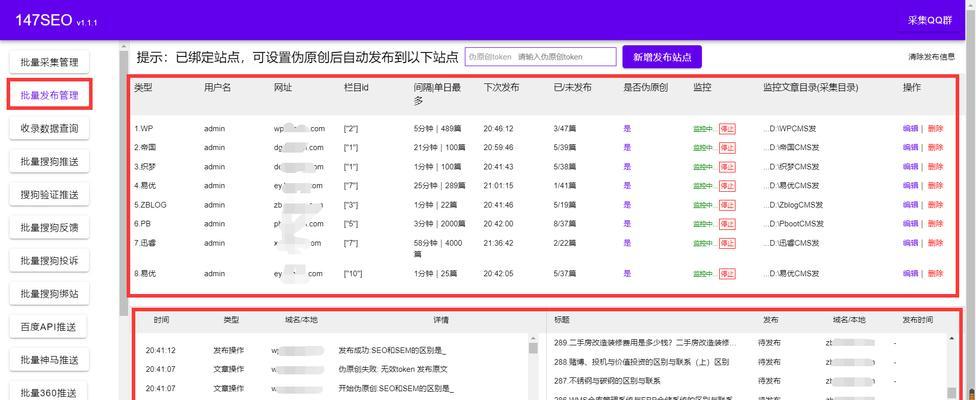Image resolution: width=976 pixels, height=400 pixels.
Task: Go to 批量搜狗绑站
Action: point(49,294)
